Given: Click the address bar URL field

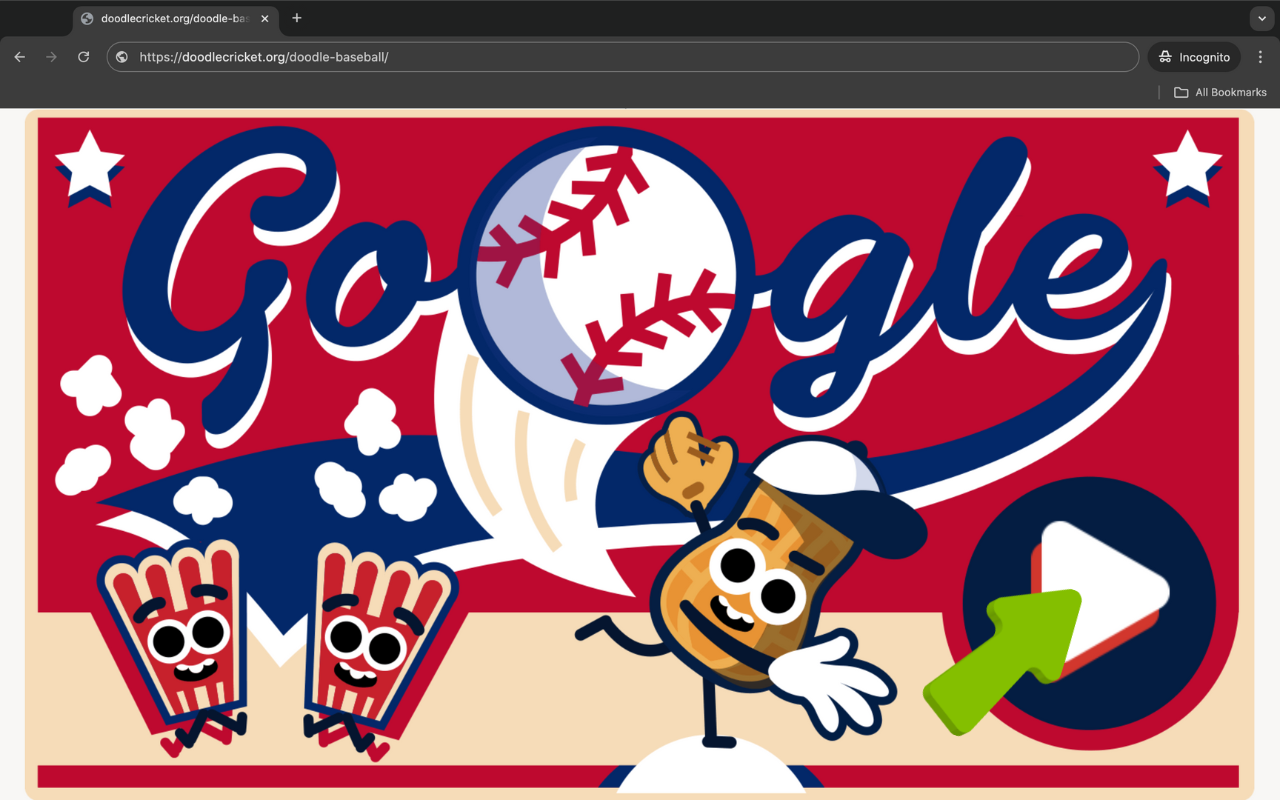Looking at the screenshot, I should click(620, 57).
